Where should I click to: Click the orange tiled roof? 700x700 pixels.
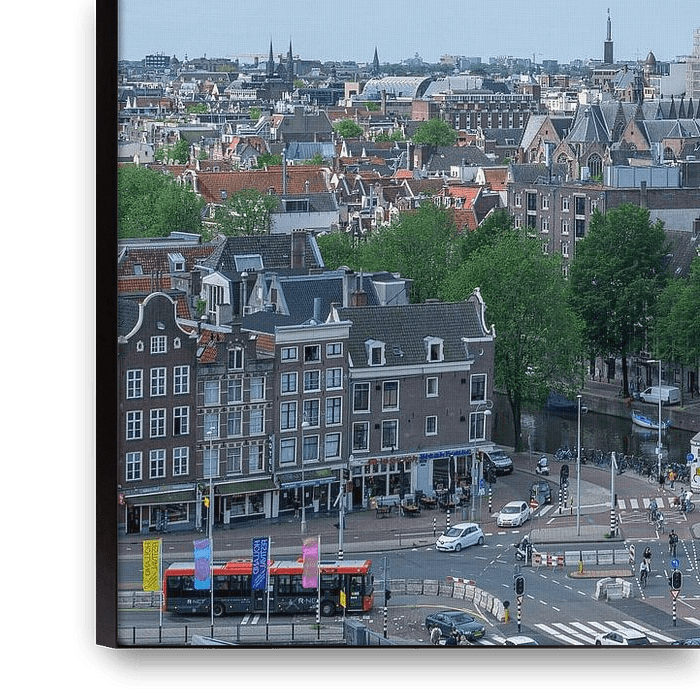tap(262, 183)
